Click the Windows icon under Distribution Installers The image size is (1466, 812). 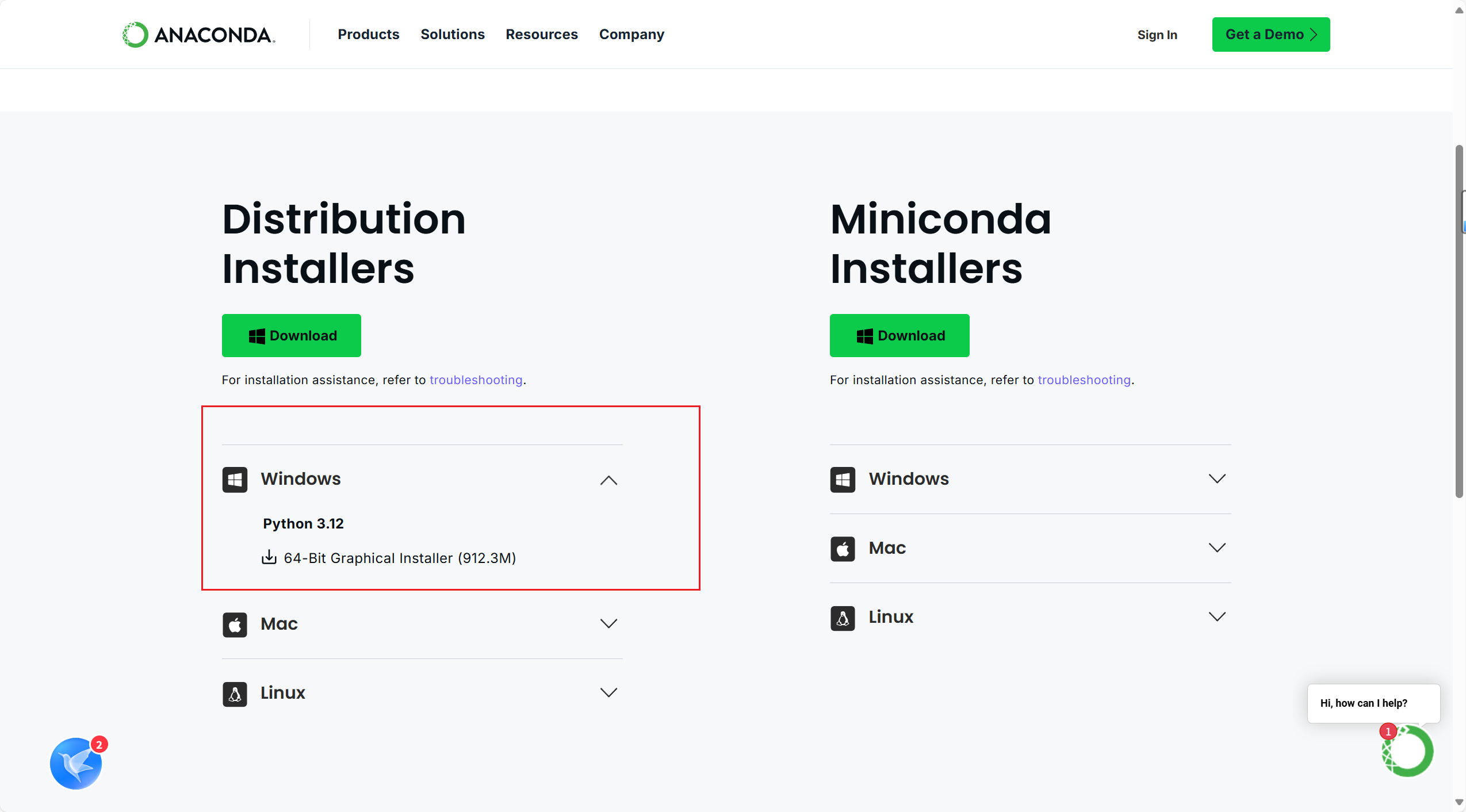coord(235,480)
